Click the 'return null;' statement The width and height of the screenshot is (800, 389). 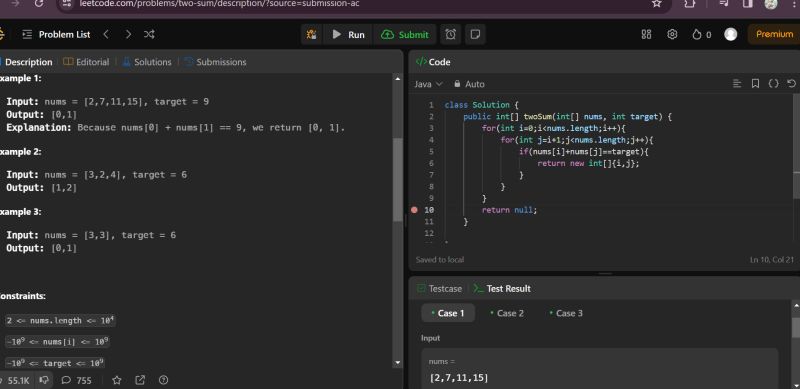click(x=509, y=210)
